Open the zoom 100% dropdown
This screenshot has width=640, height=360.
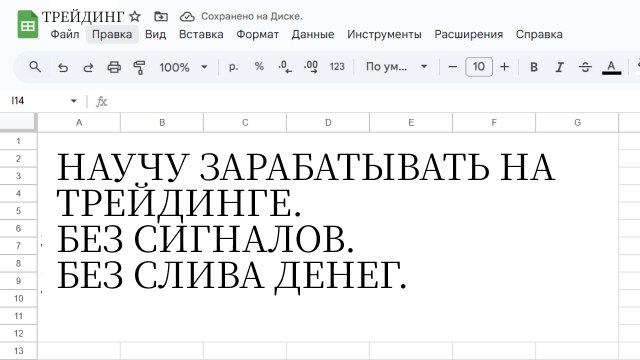tap(183, 67)
